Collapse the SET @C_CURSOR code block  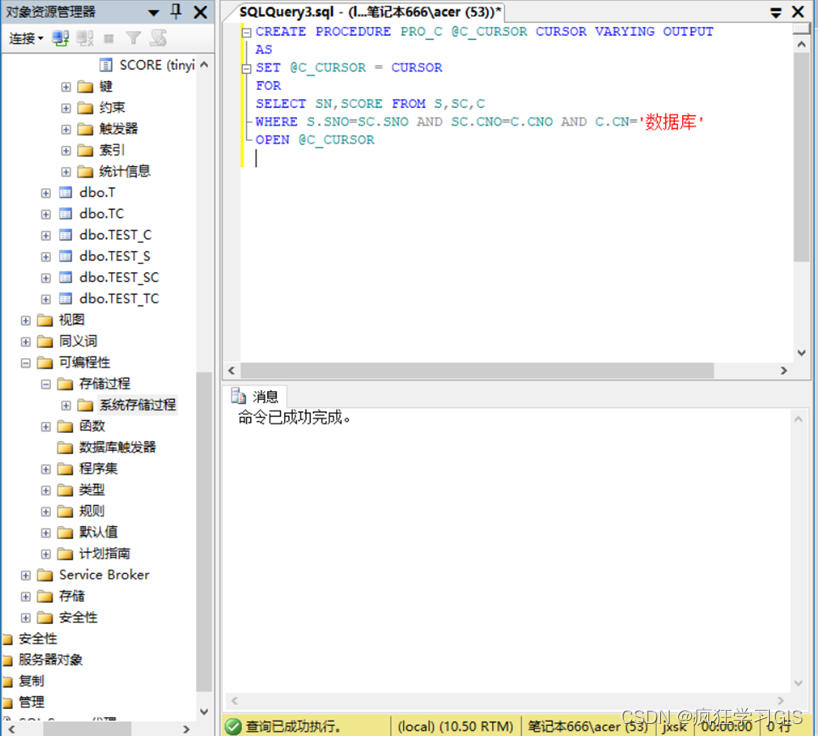click(246, 68)
